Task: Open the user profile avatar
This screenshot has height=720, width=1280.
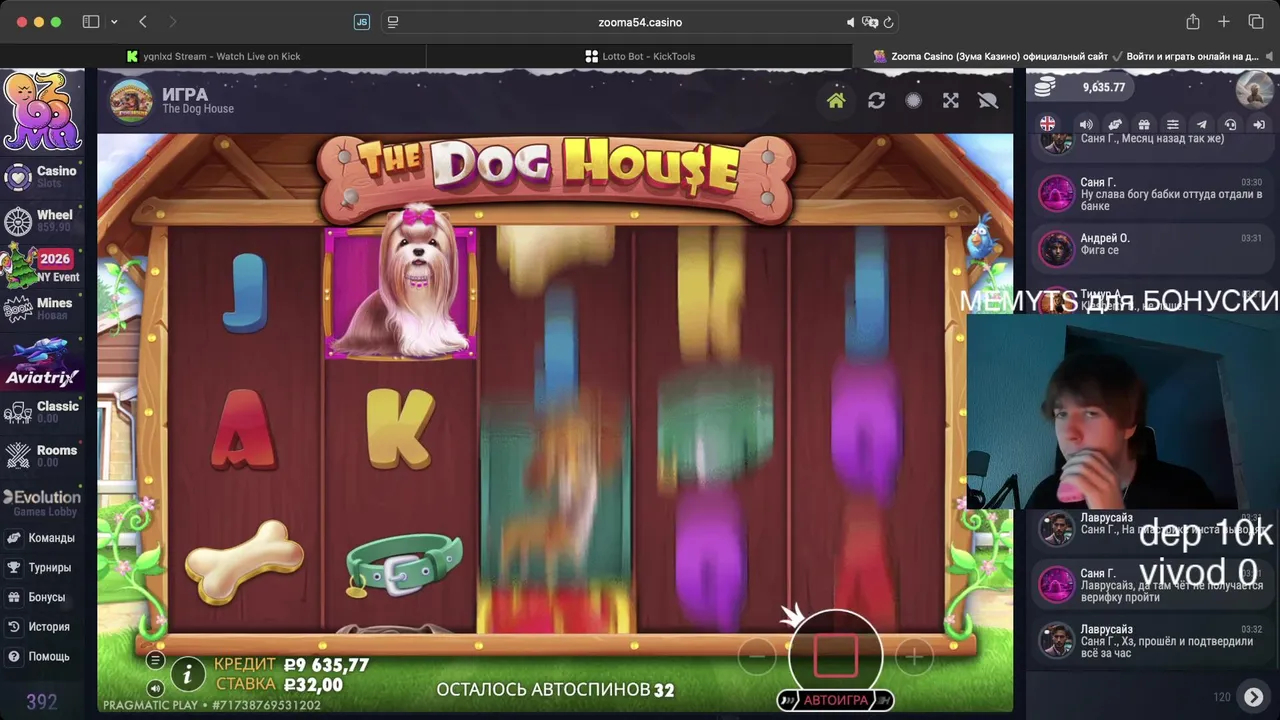Action: (x=1254, y=89)
